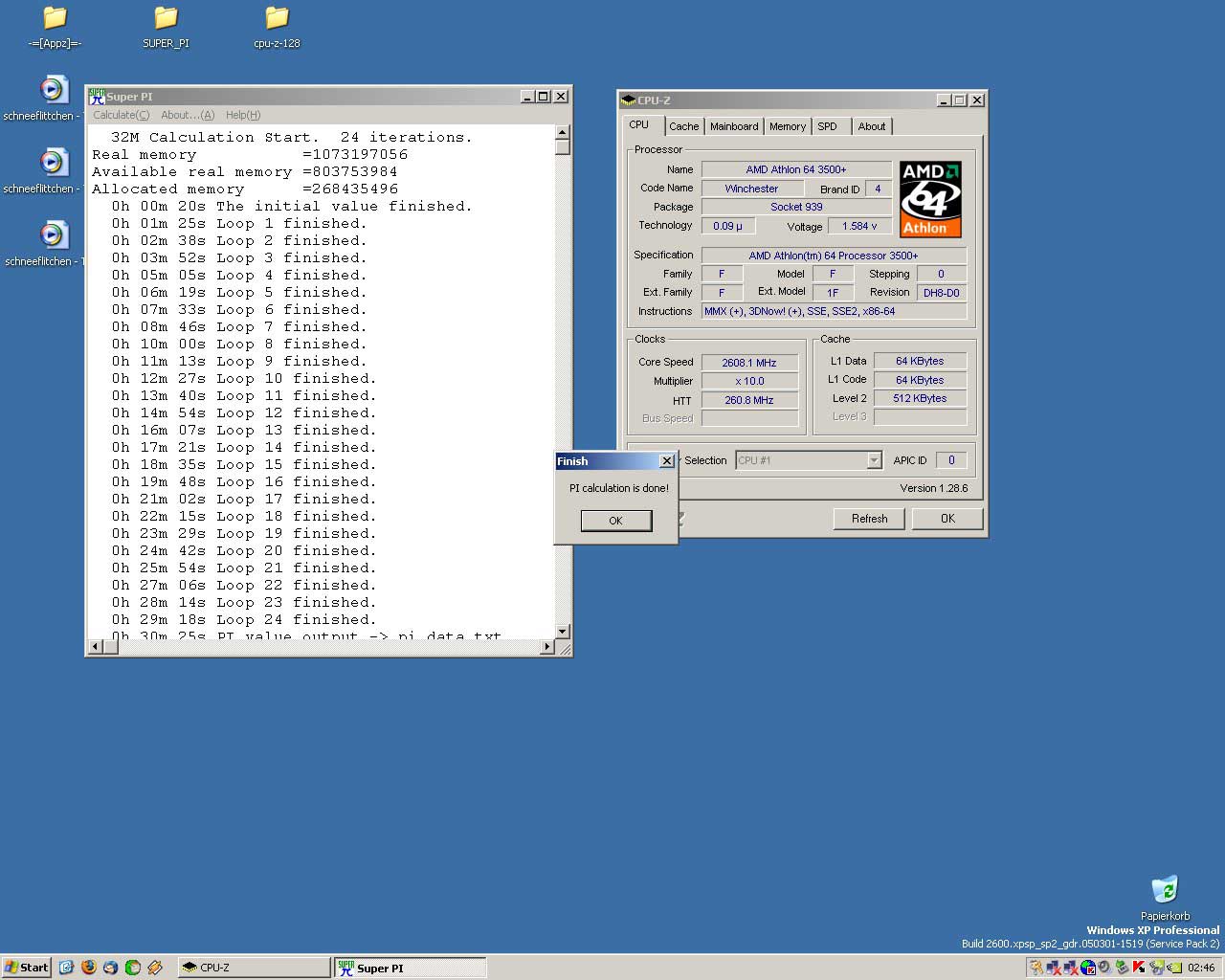Click the HTT value 260.8 MHz
Screen dimensions: 1225x980
pyautogui.click(x=749, y=400)
